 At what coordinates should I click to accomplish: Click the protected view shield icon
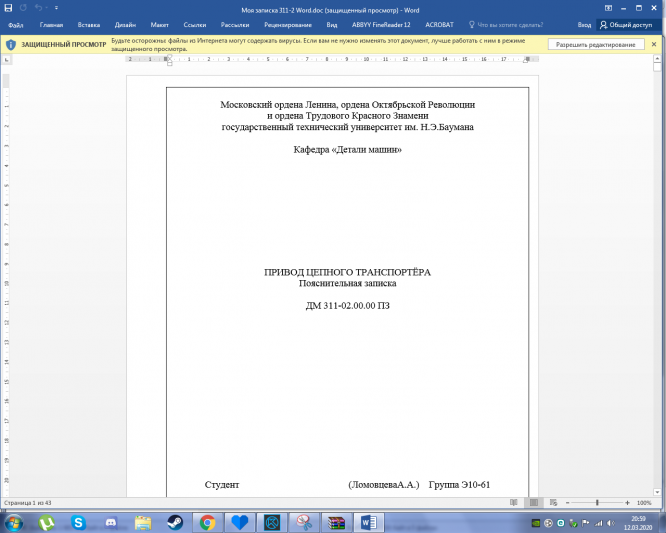(x=11, y=45)
